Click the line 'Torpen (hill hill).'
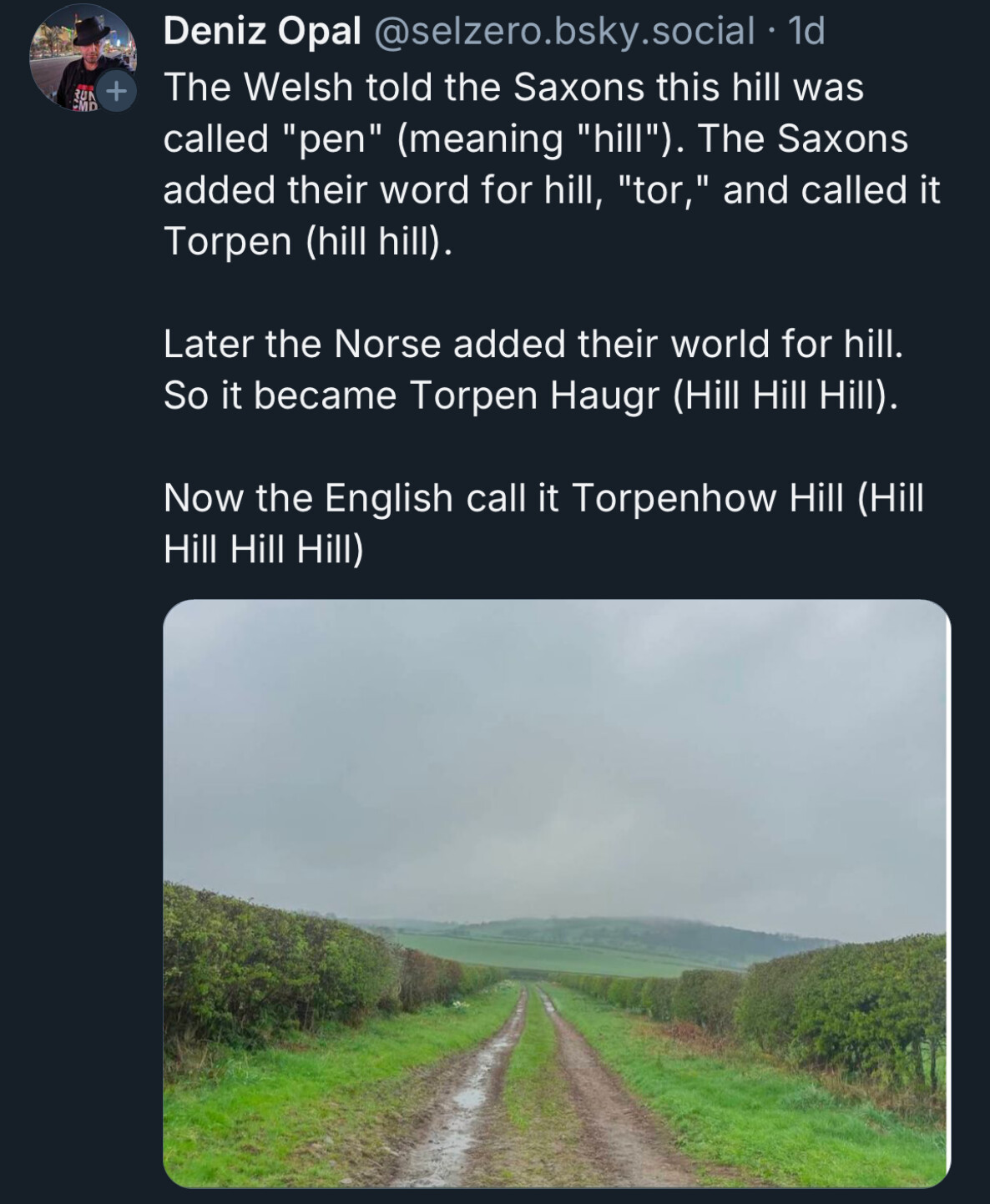Screen dimensions: 990x1204 point(307,241)
